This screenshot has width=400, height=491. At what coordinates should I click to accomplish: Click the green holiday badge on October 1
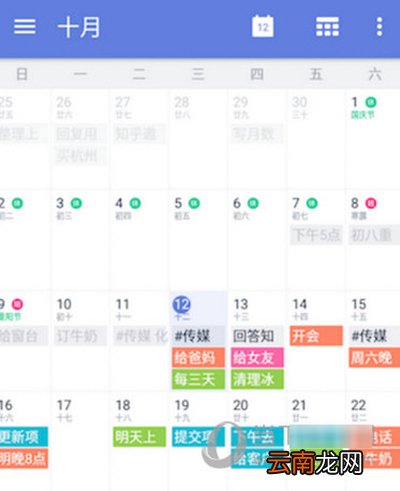[x=371, y=102]
